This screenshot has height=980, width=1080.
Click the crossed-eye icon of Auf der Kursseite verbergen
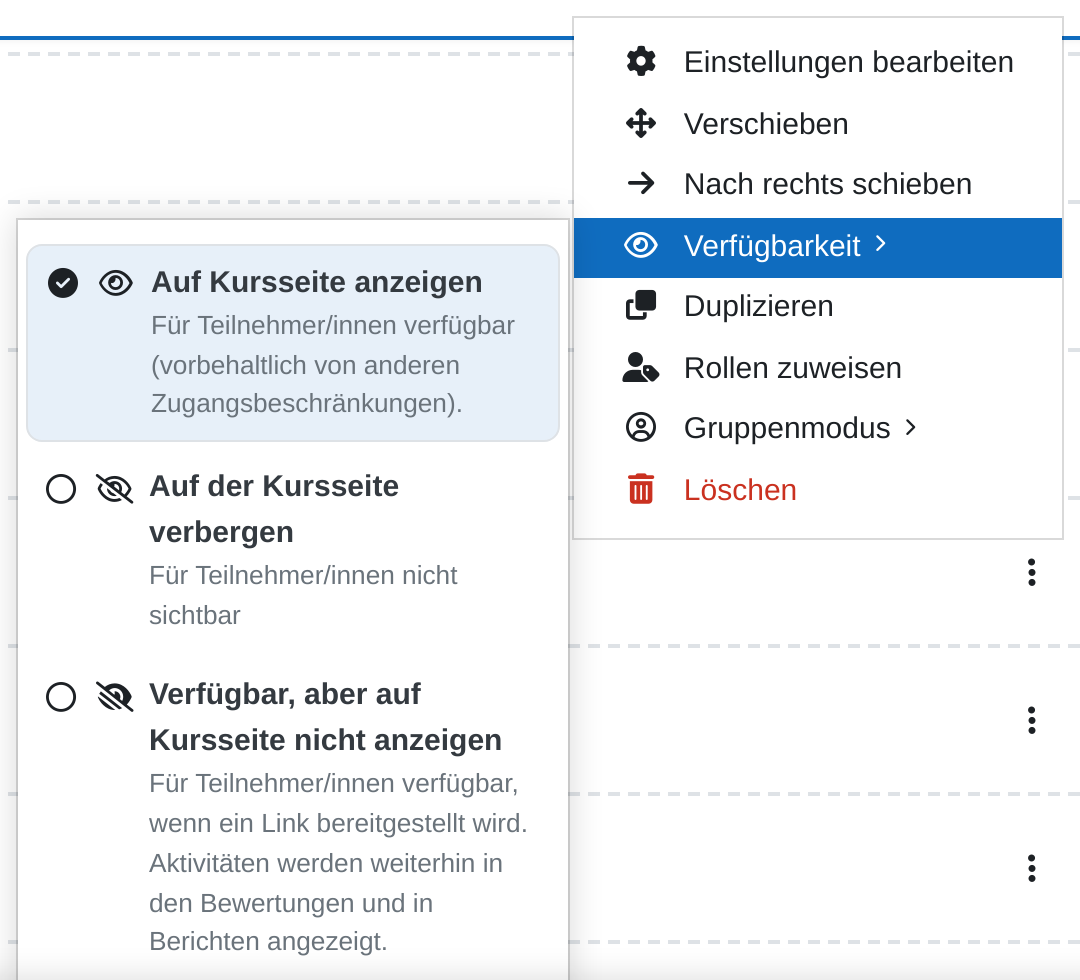coord(114,489)
